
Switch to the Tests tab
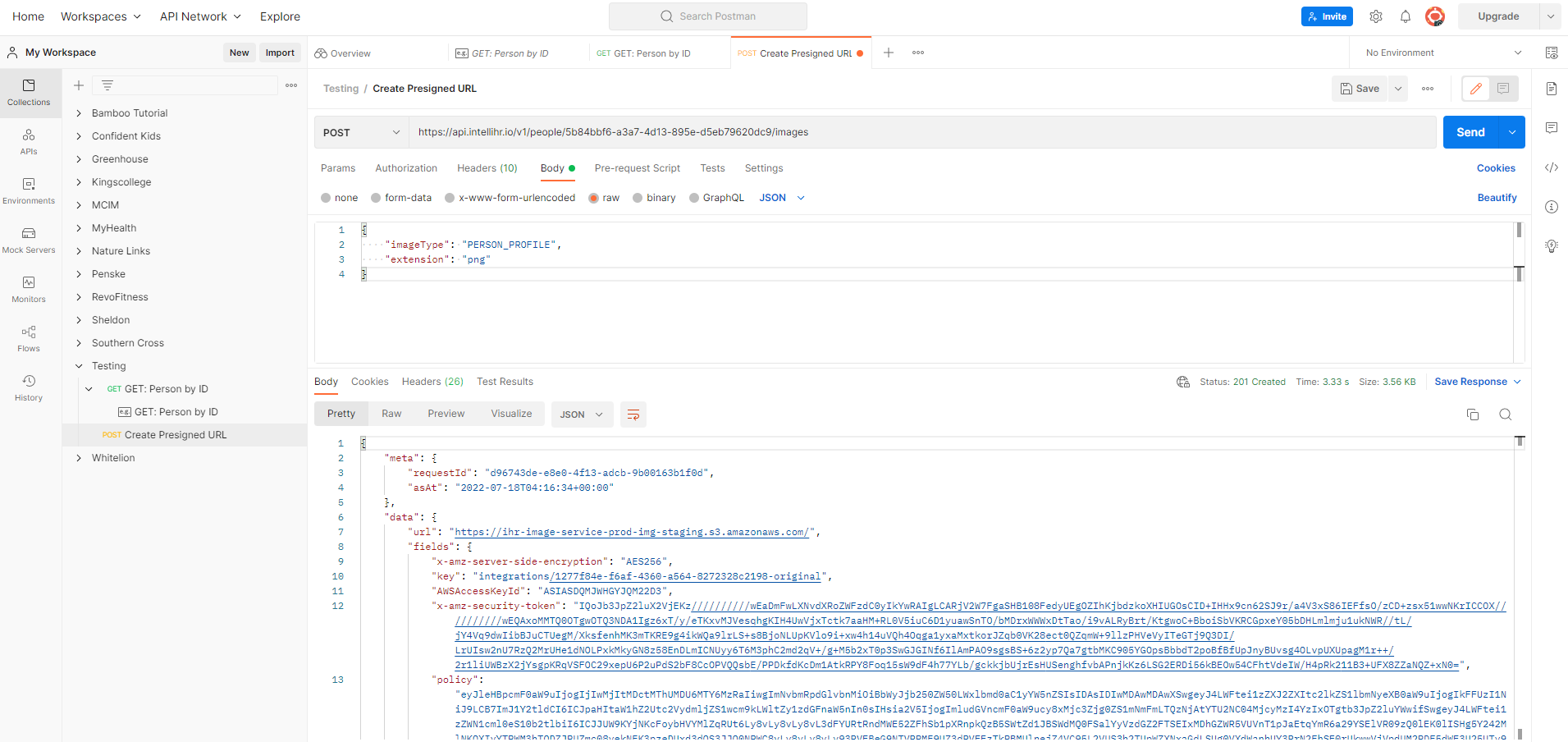point(712,168)
